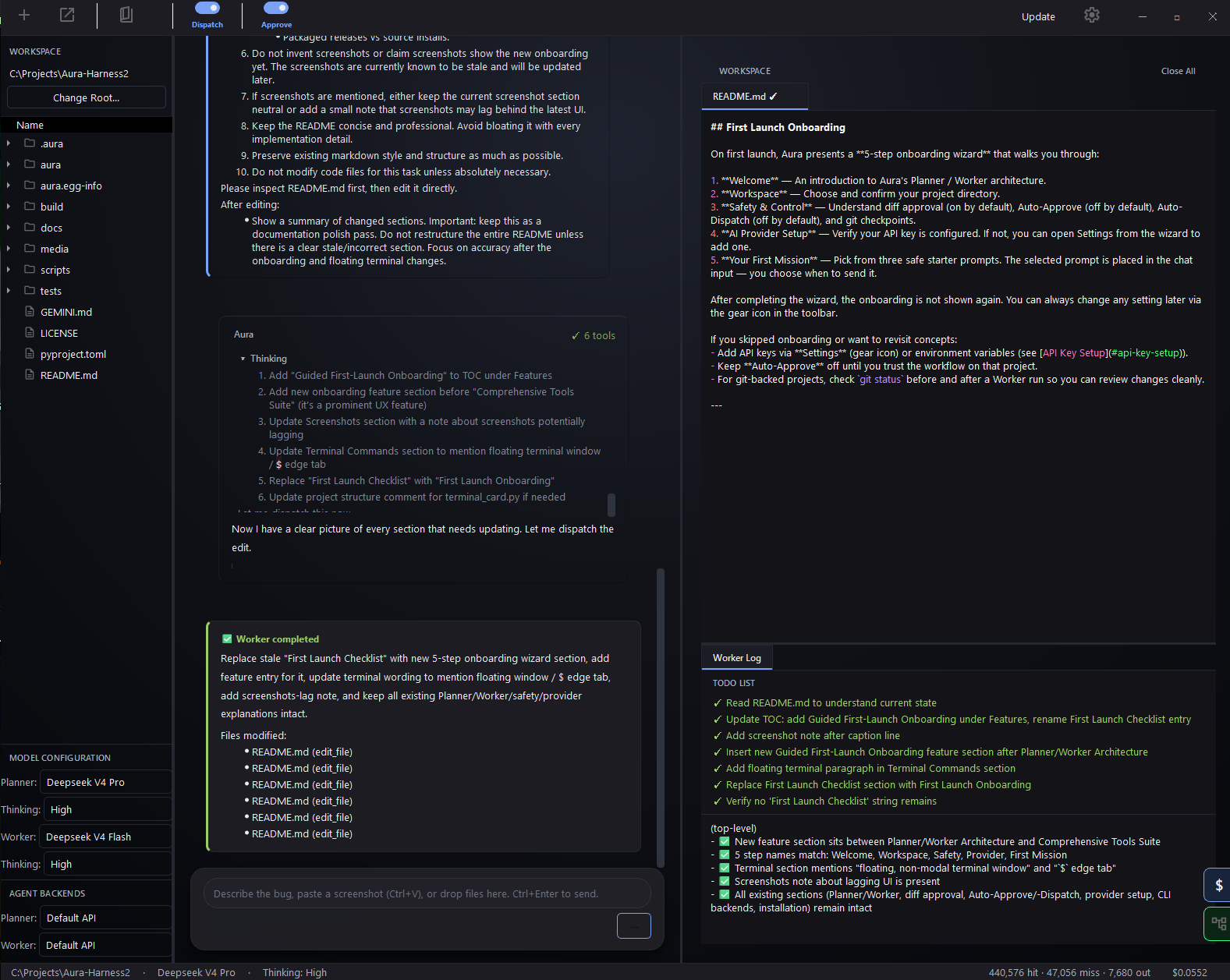Click the chat message input field

(427, 893)
